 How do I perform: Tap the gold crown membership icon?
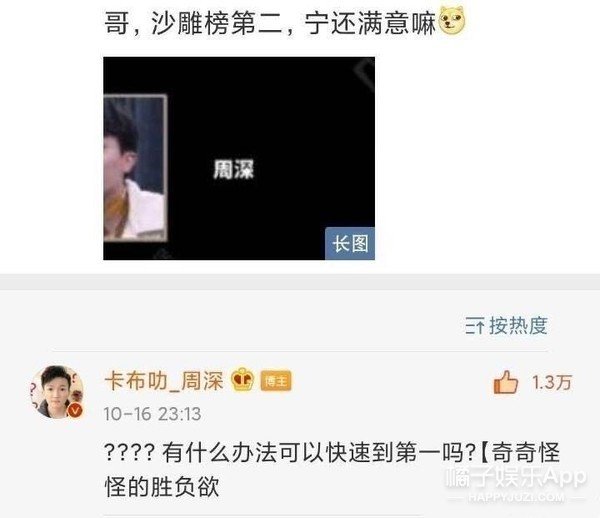[243, 380]
